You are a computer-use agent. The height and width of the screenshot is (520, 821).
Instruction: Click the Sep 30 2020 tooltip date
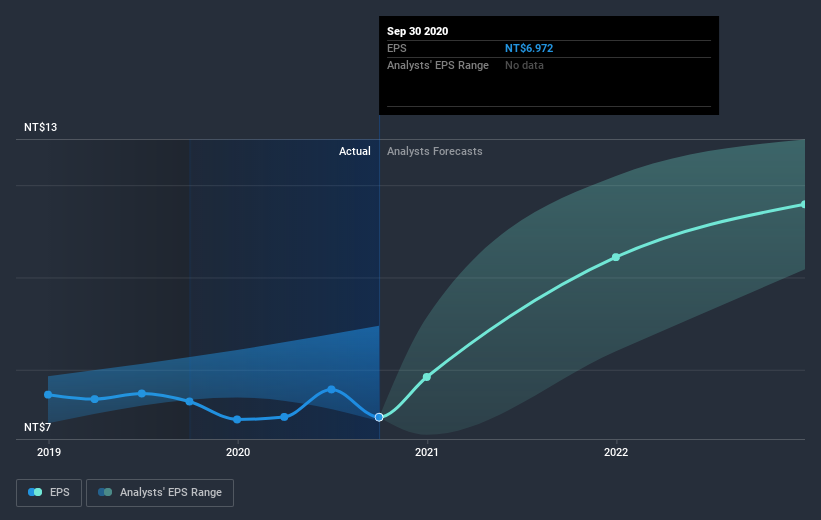point(417,31)
